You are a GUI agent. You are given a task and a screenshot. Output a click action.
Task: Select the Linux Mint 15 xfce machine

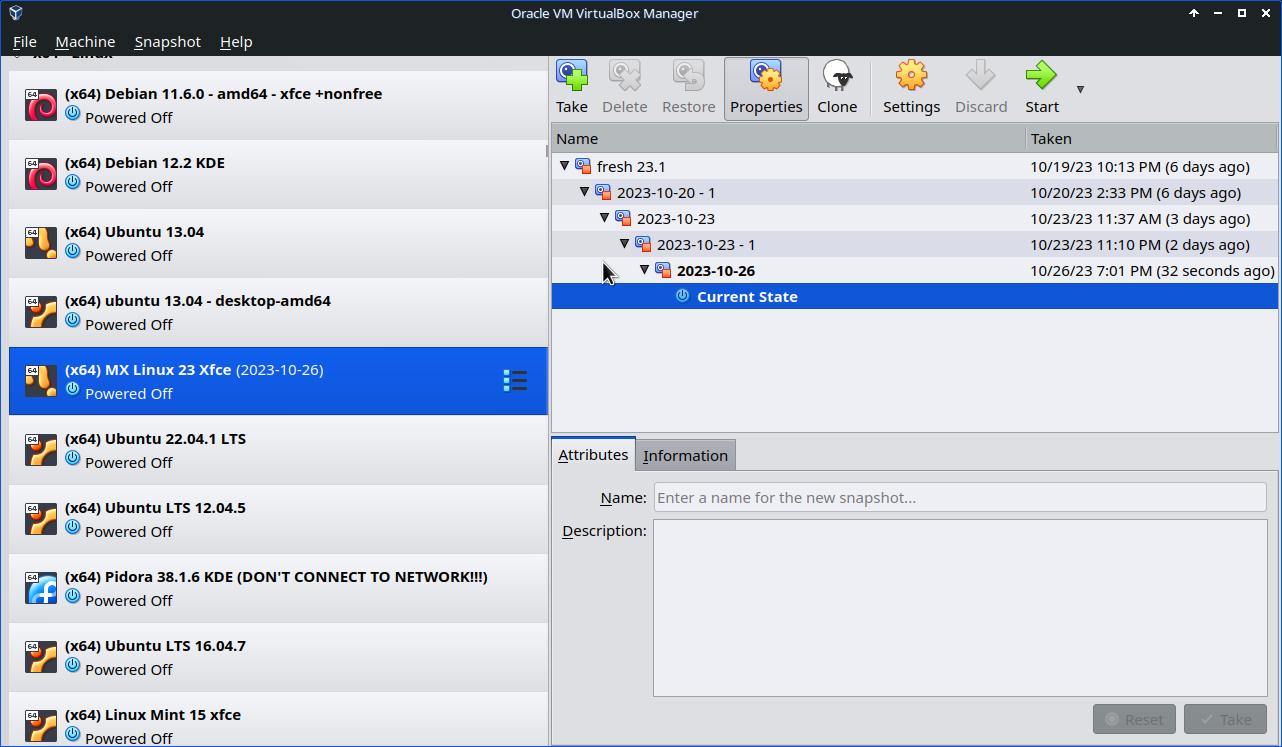click(x=278, y=720)
